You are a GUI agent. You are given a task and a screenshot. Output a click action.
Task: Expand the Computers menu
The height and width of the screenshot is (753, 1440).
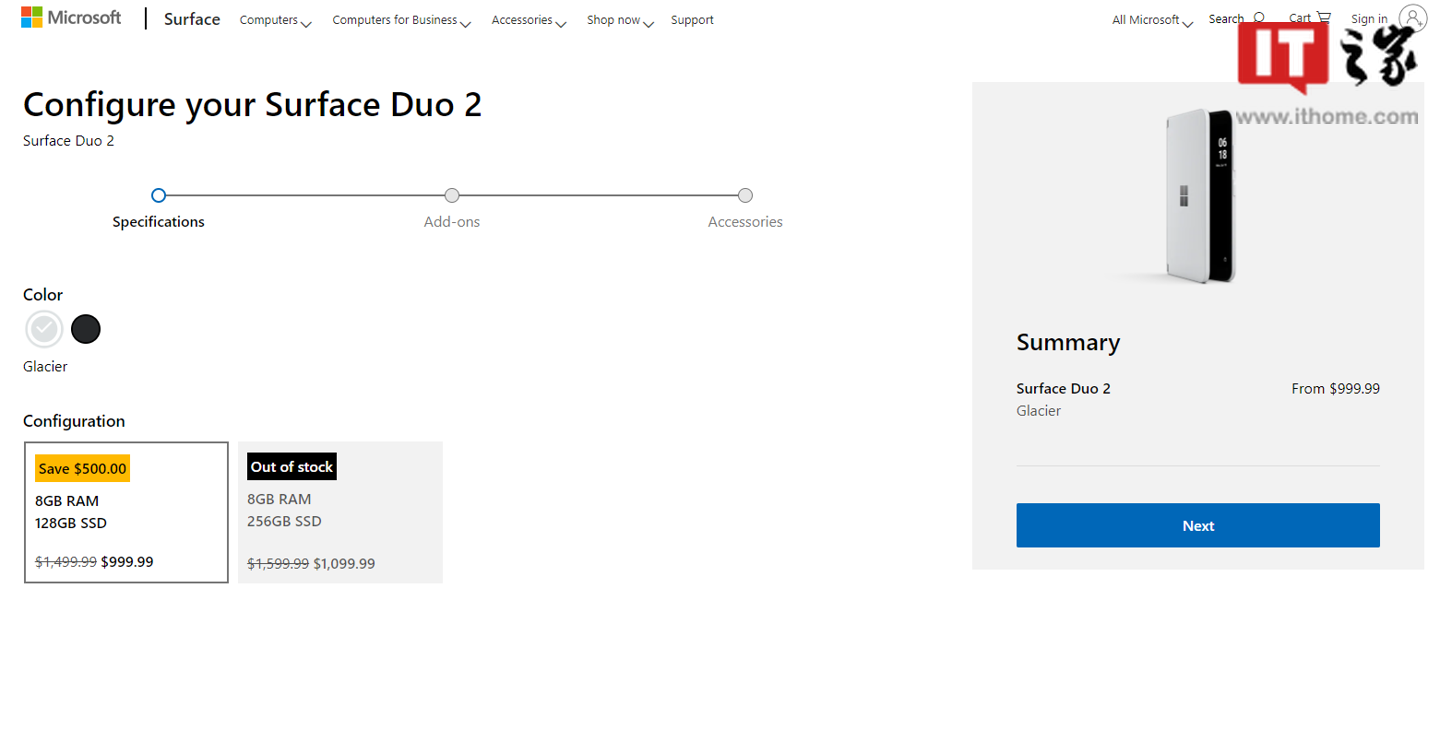coord(275,20)
